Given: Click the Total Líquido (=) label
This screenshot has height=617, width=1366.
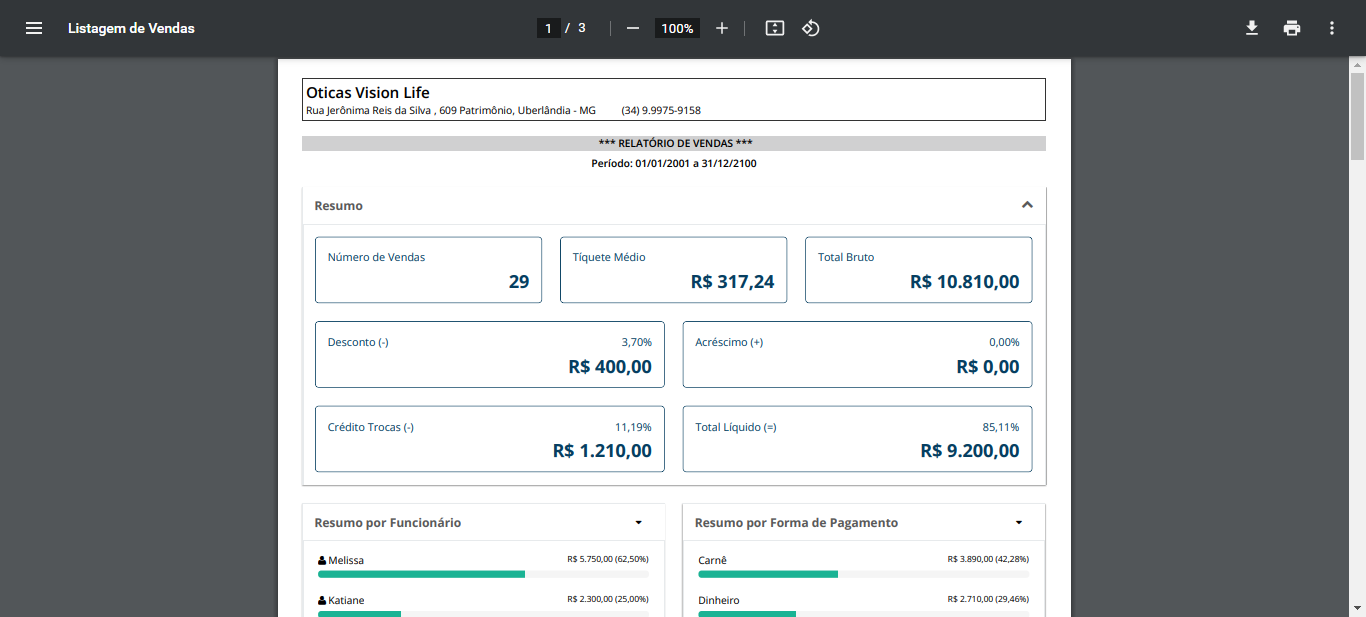Looking at the screenshot, I should point(736,427).
